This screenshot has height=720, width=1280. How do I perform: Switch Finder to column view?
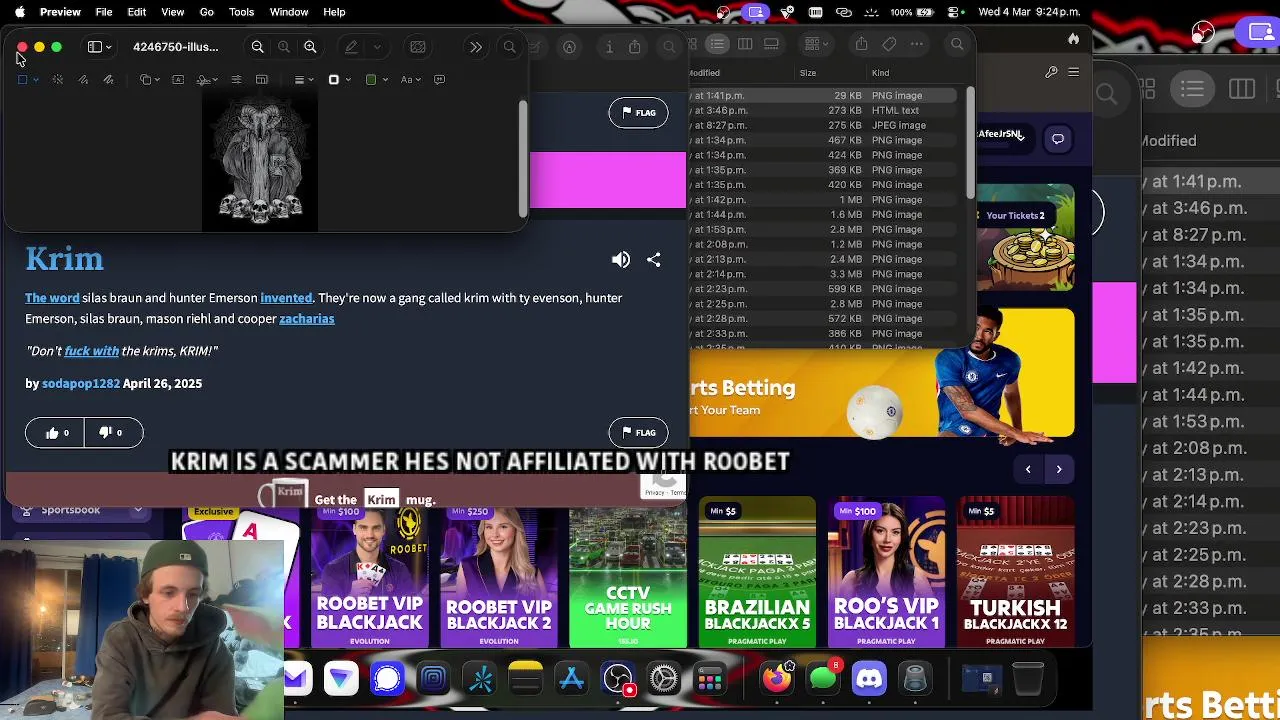click(x=745, y=44)
